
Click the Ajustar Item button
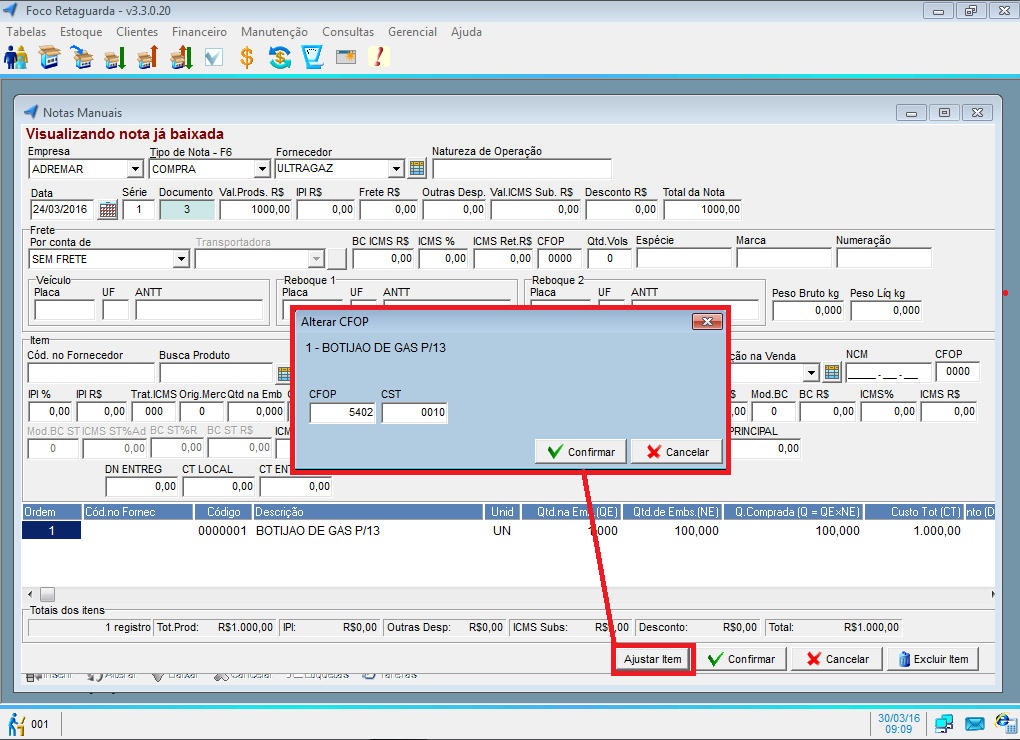pos(652,659)
